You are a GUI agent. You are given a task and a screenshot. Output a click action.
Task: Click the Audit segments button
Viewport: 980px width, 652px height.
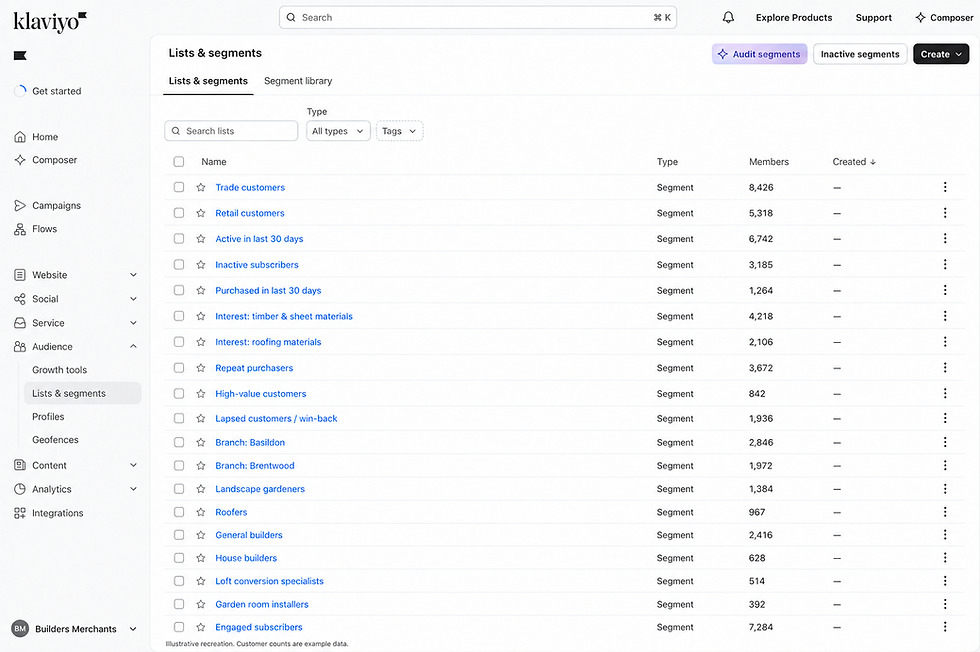759,54
